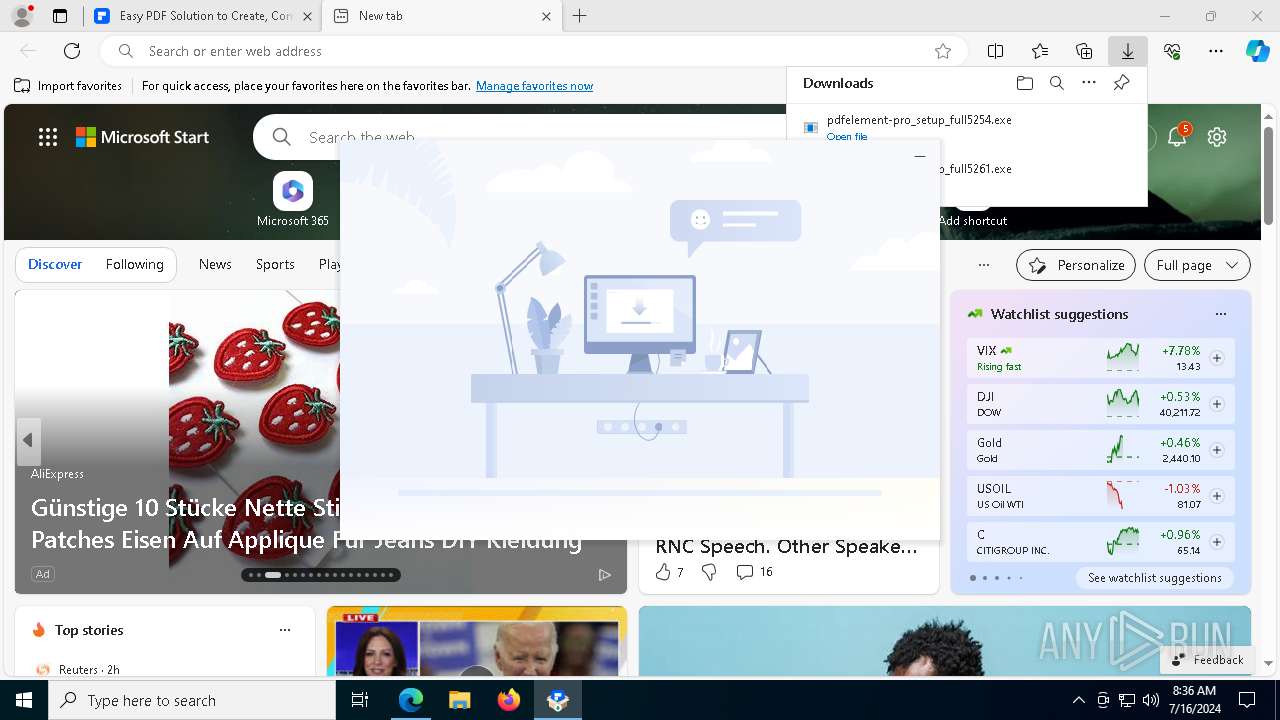The width and height of the screenshot is (1280, 720).
Task: Open the Windows Start menu
Action: 24,700
